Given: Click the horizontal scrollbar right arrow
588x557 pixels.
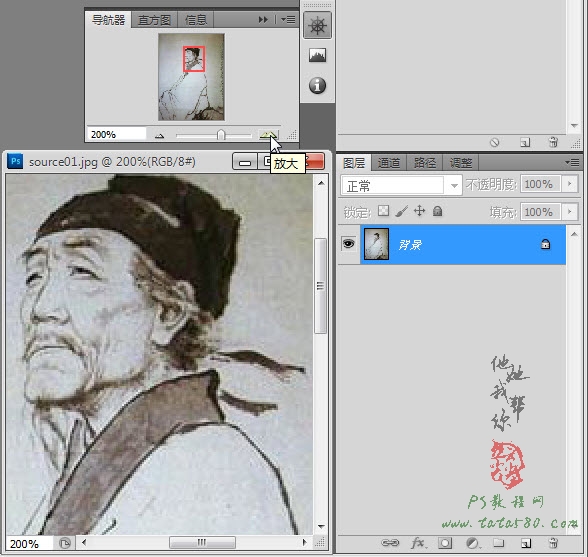Looking at the screenshot, I should [x=304, y=542].
